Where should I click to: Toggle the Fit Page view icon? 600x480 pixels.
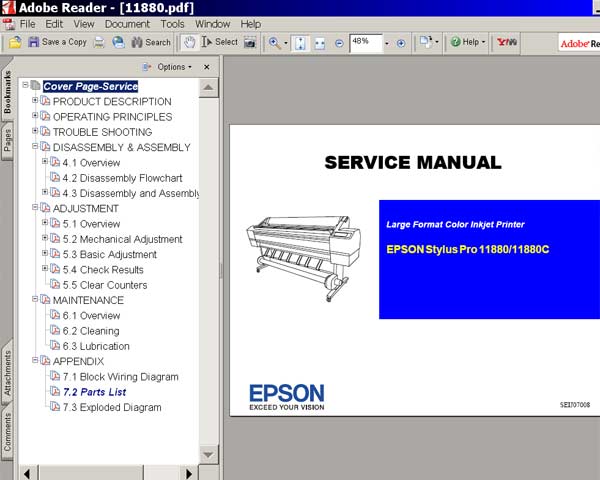click(x=300, y=43)
